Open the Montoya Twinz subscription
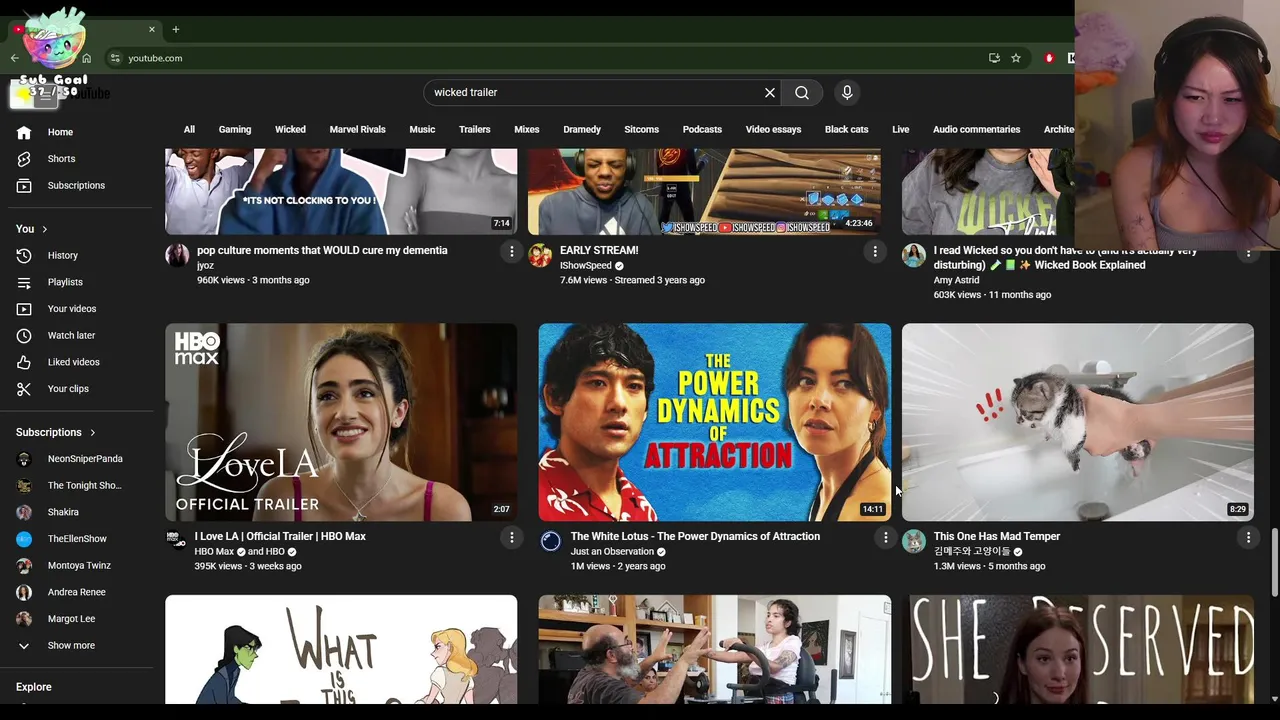1280x720 pixels. (x=79, y=565)
